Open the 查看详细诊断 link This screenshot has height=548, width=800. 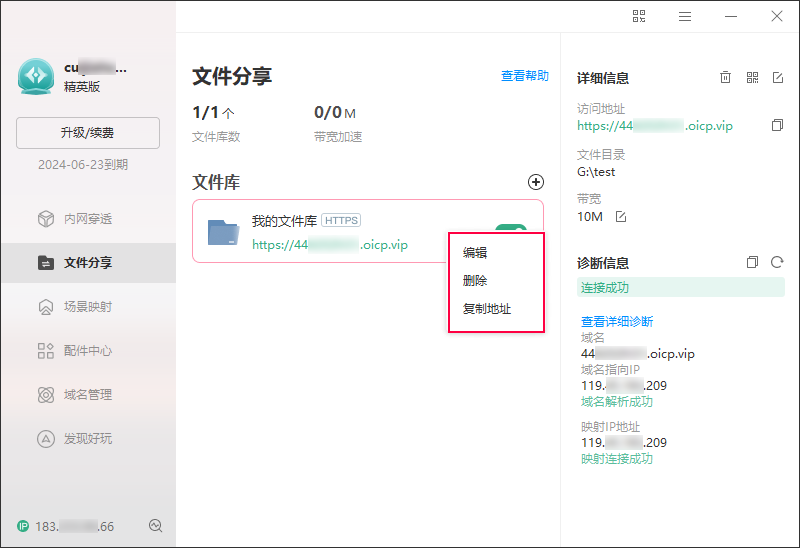pos(617,322)
